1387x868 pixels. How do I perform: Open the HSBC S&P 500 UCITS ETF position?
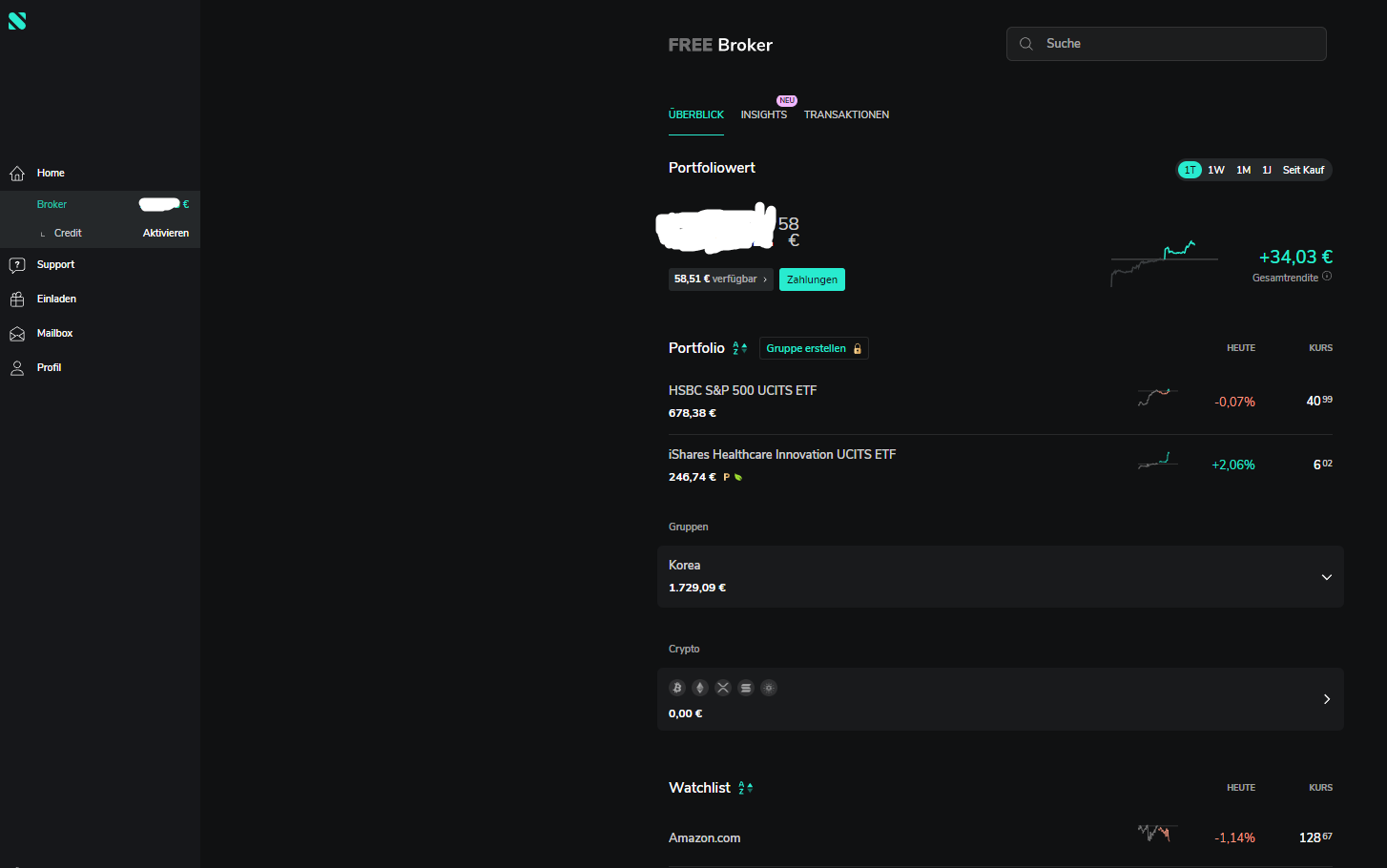(x=1001, y=402)
